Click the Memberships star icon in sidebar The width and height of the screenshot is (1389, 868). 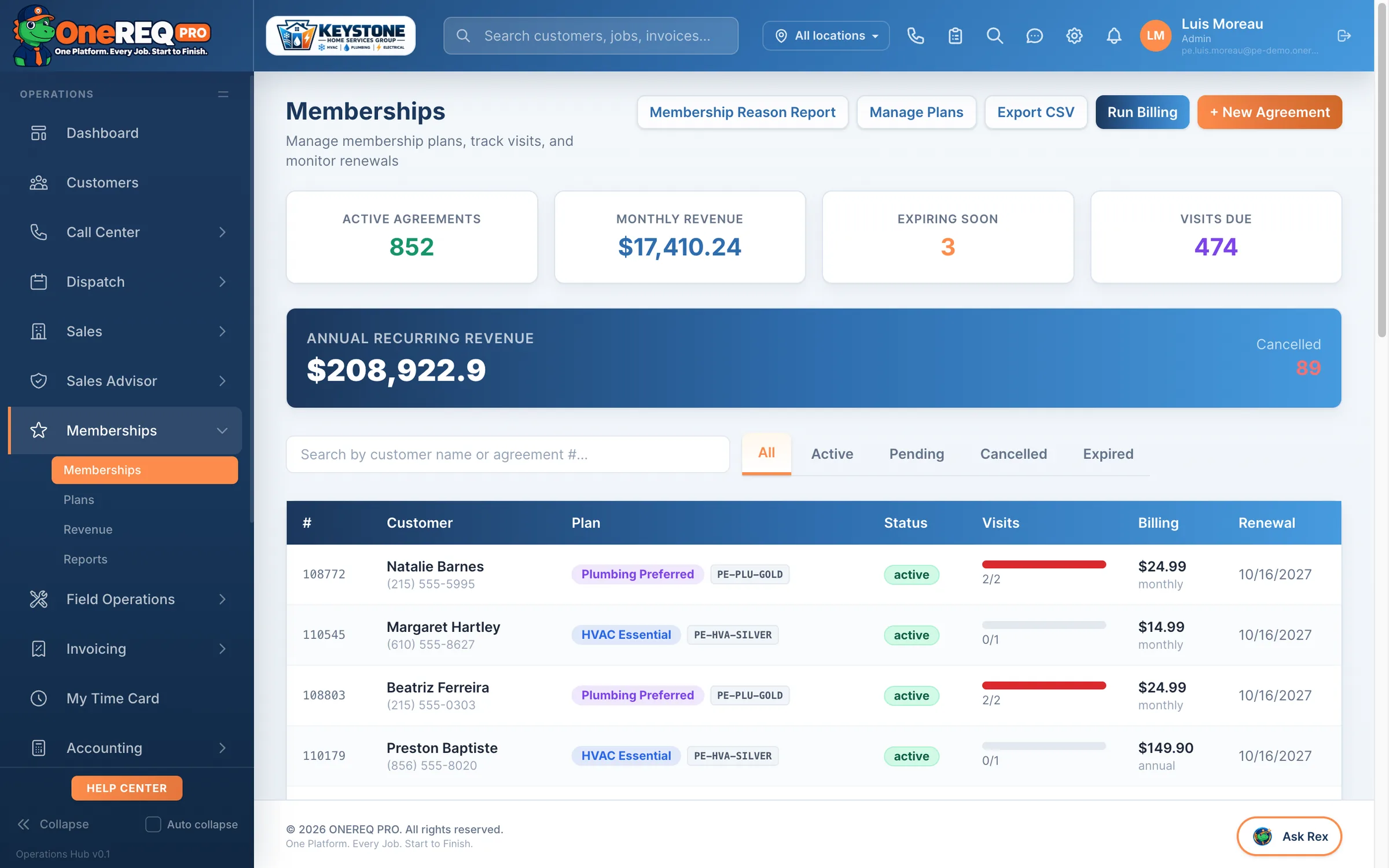click(x=38, y=431)
